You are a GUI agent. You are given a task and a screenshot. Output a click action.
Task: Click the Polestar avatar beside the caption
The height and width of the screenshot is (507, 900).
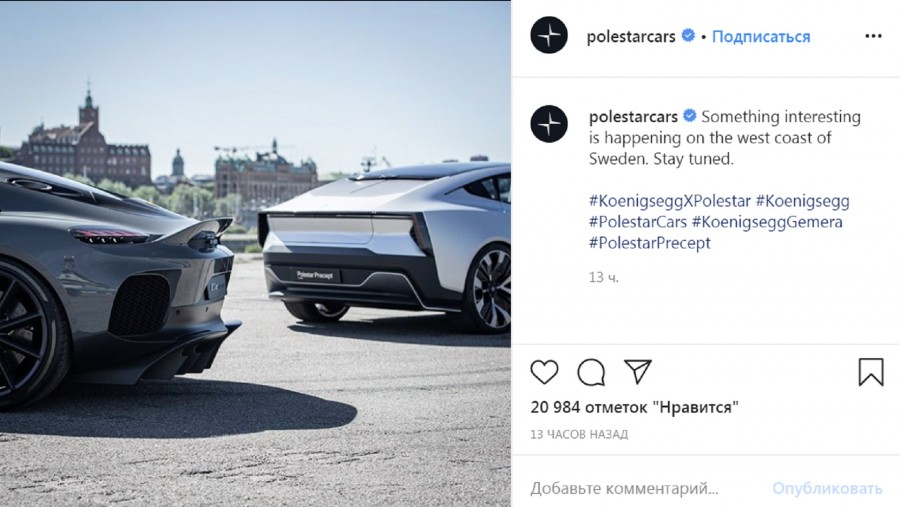549,124
